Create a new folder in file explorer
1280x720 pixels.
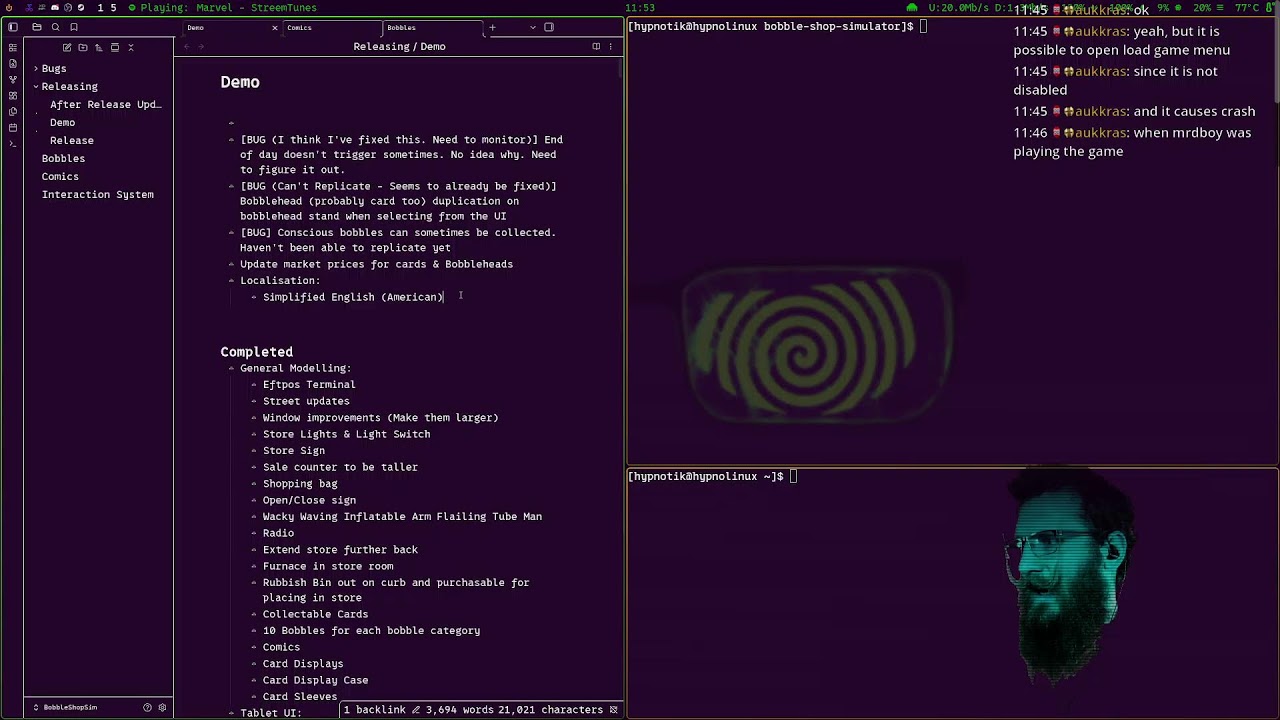pos(83,47)
